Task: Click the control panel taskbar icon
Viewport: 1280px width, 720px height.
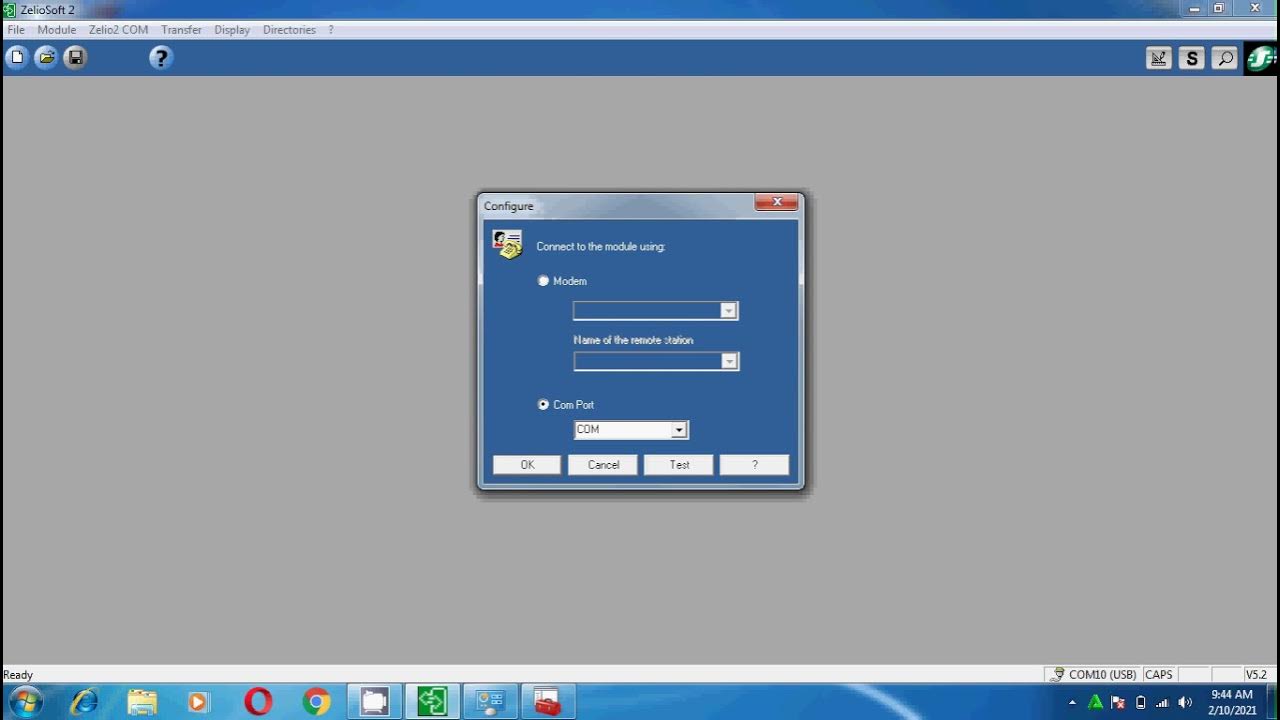Action: coord(490,702)
